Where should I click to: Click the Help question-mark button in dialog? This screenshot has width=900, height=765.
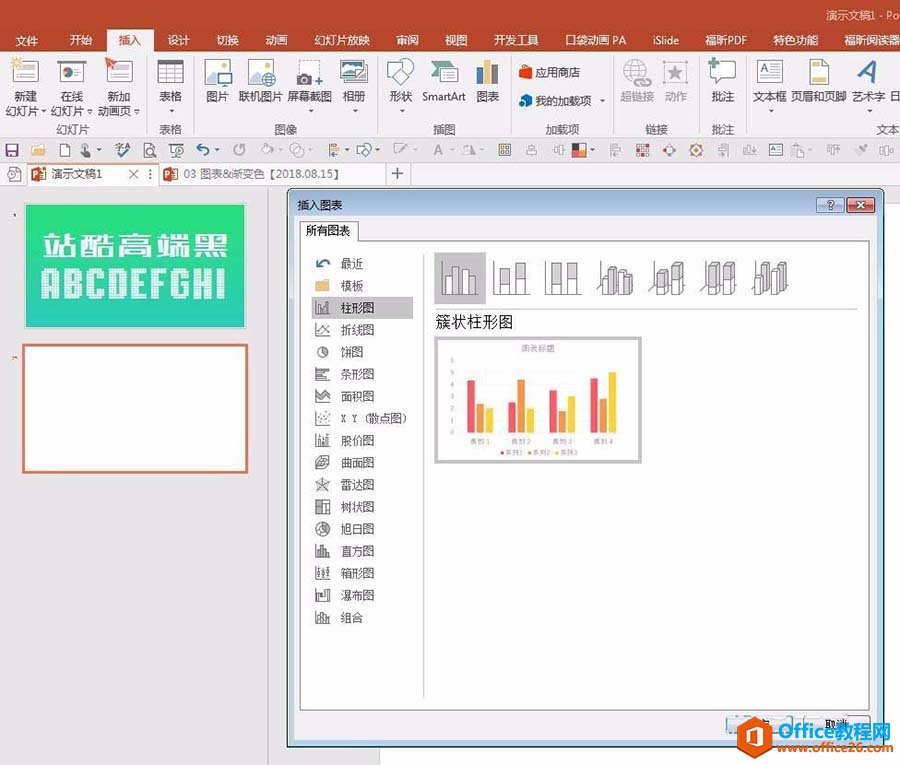[830, 205]
